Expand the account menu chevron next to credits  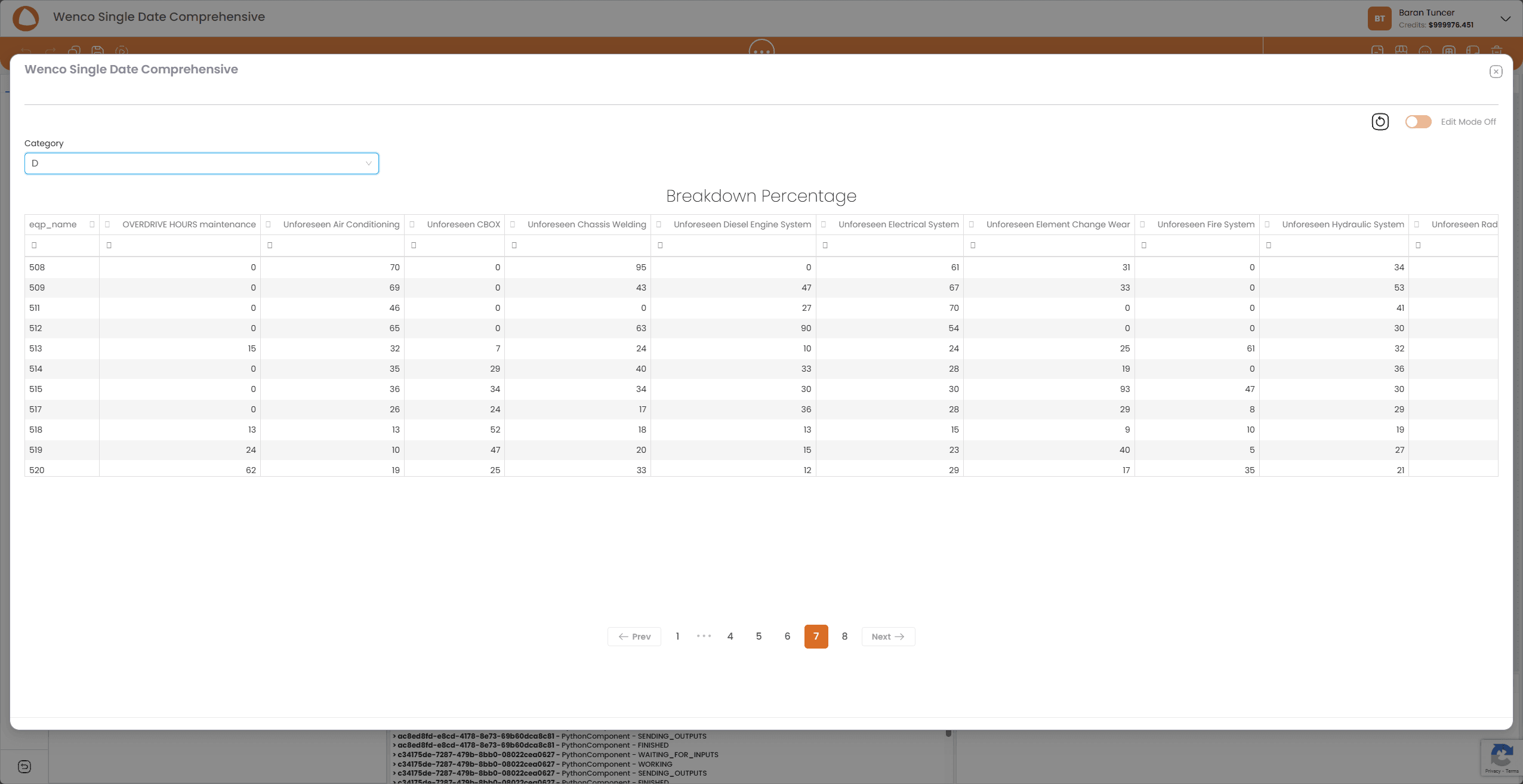(x=1506, y=18)
